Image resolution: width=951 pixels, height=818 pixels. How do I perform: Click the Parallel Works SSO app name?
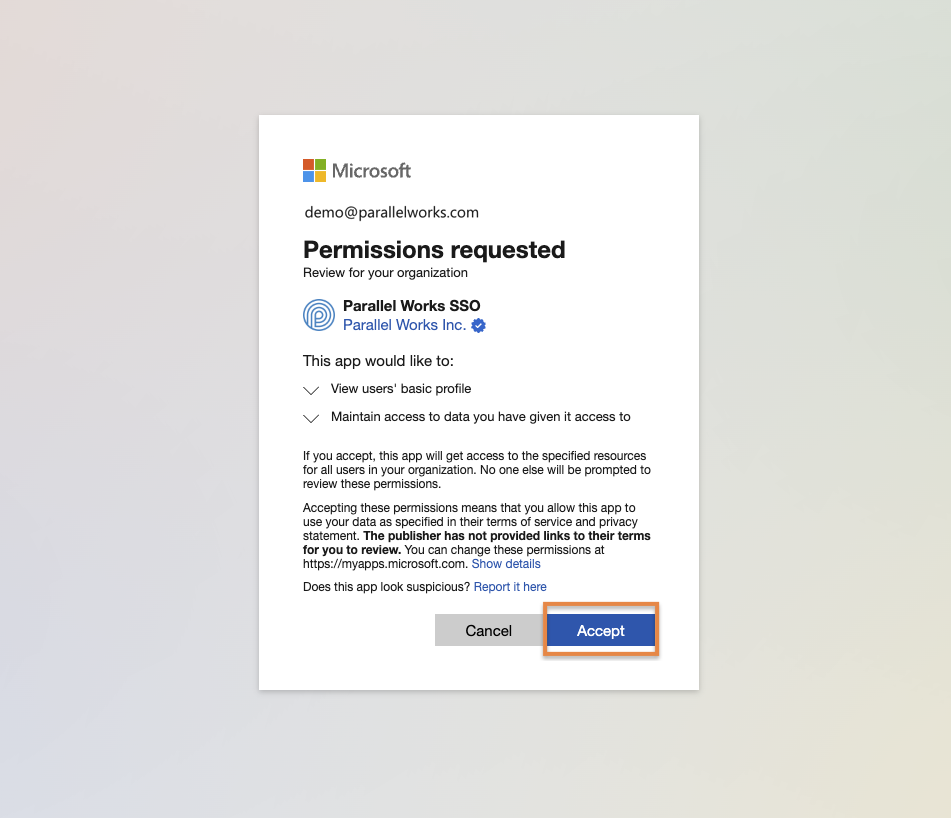411,306
